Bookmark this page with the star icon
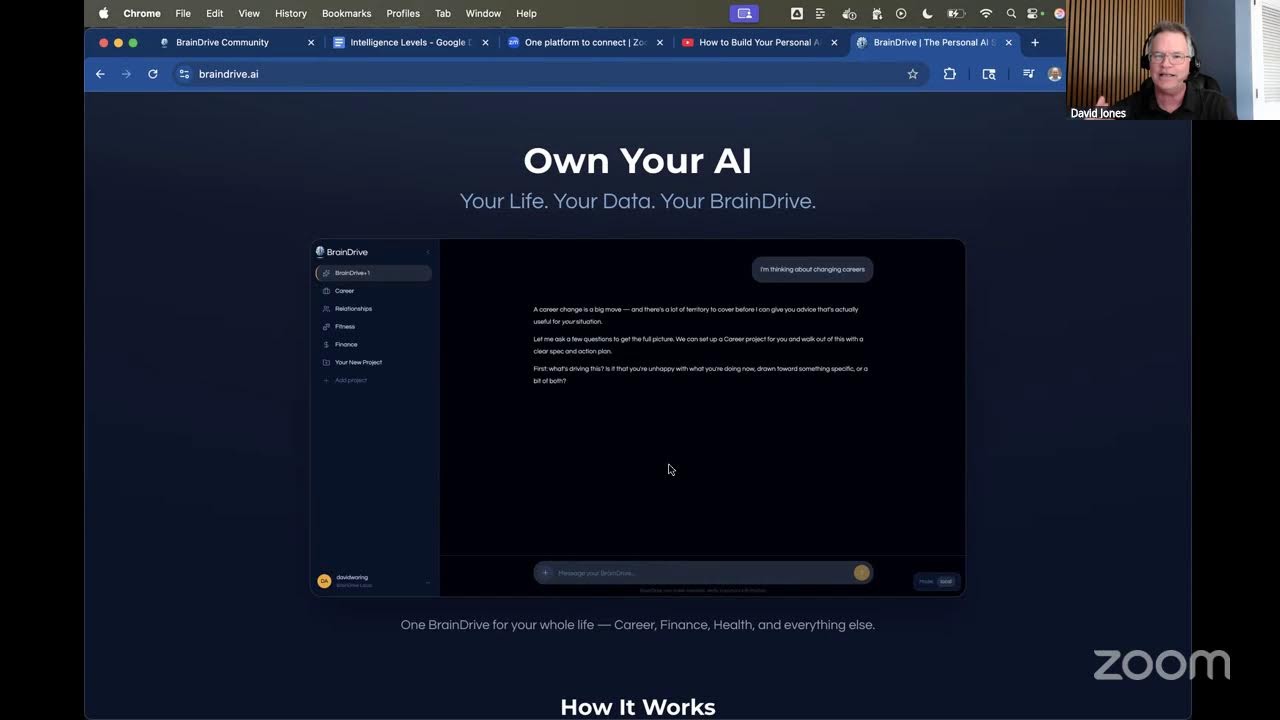The width and height of the screenshot is (1280, 720). tap(912, 74)
